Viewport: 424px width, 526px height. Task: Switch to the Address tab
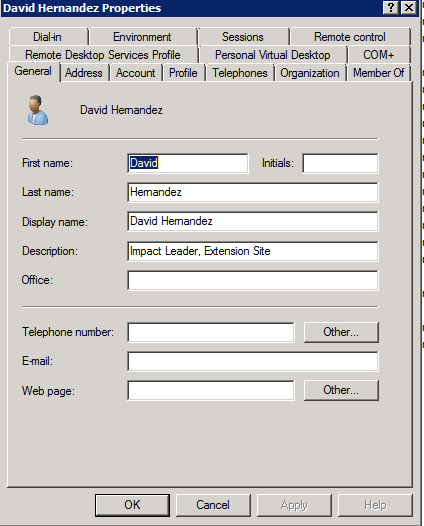tap(84, 73)
